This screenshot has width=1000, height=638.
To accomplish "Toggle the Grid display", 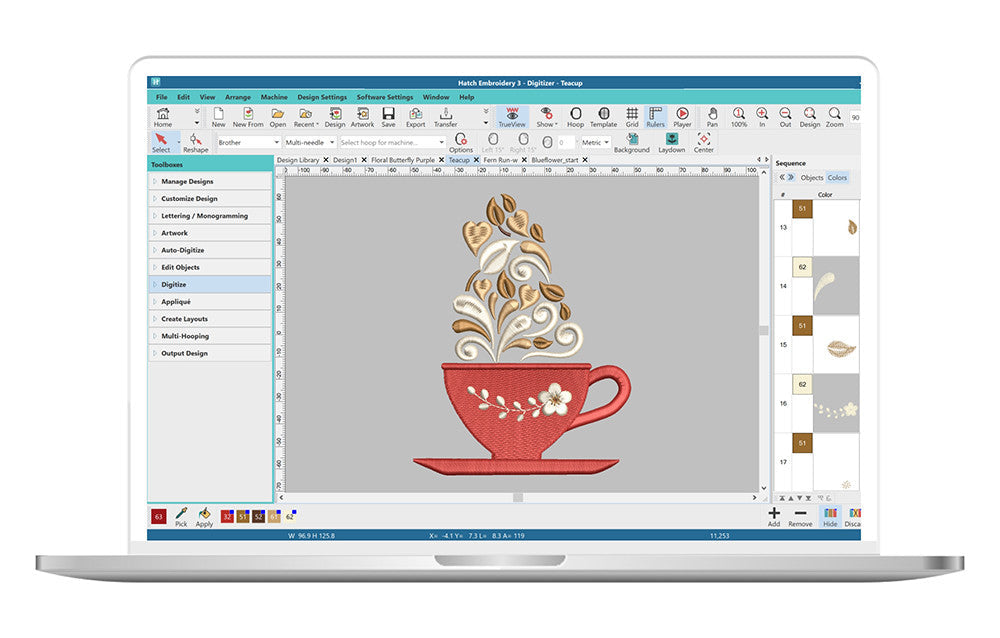I will point(632,117).
